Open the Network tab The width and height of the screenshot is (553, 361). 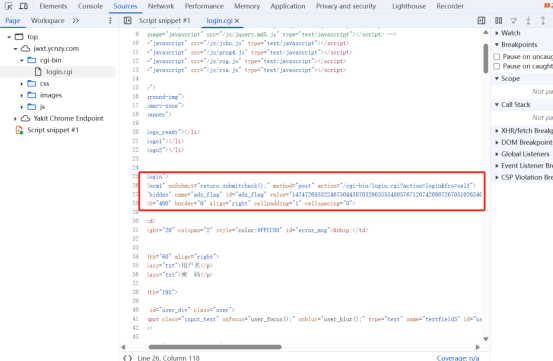point(161,6)
